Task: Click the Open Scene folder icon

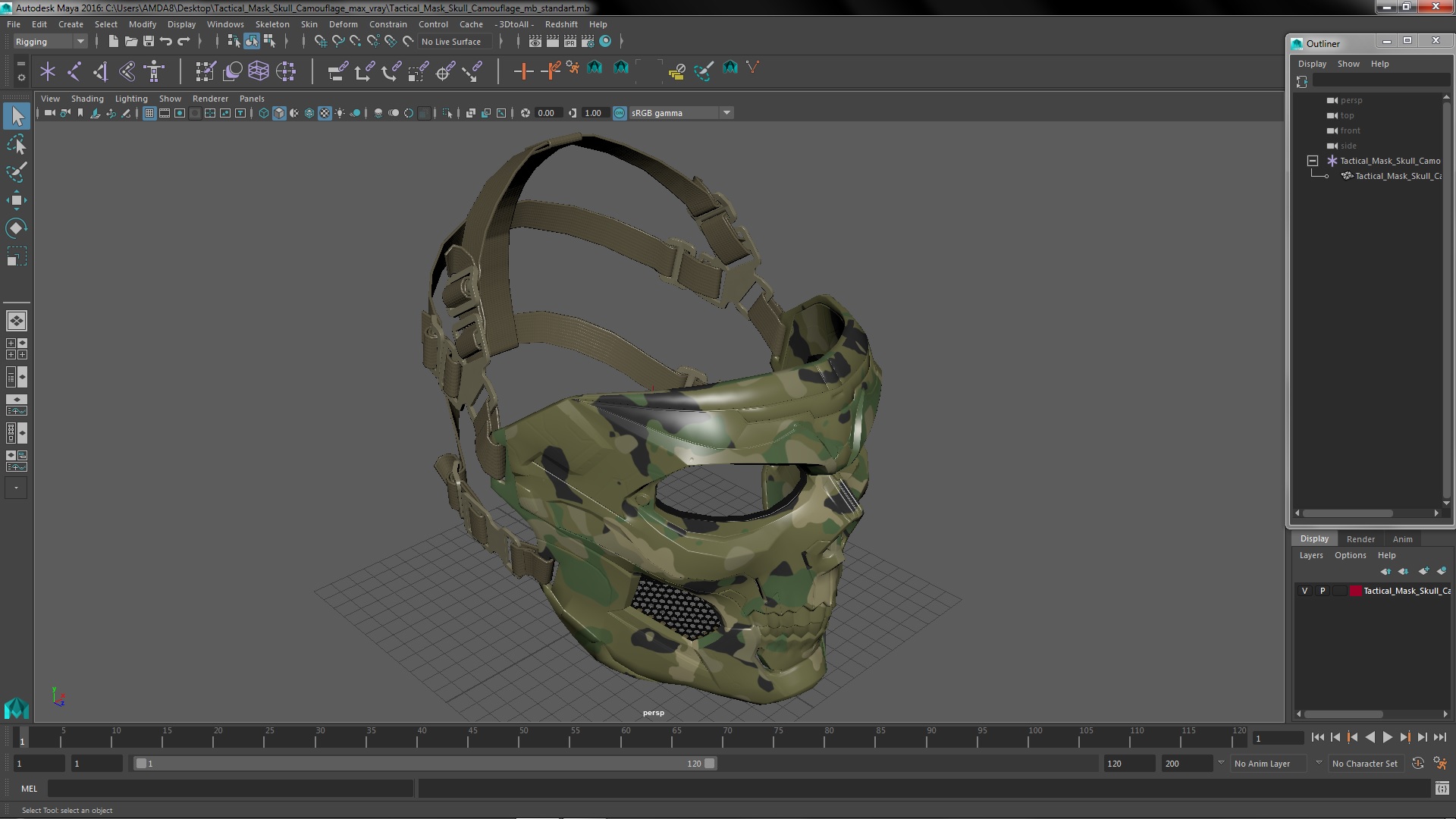Action: [x=130, y=42]
